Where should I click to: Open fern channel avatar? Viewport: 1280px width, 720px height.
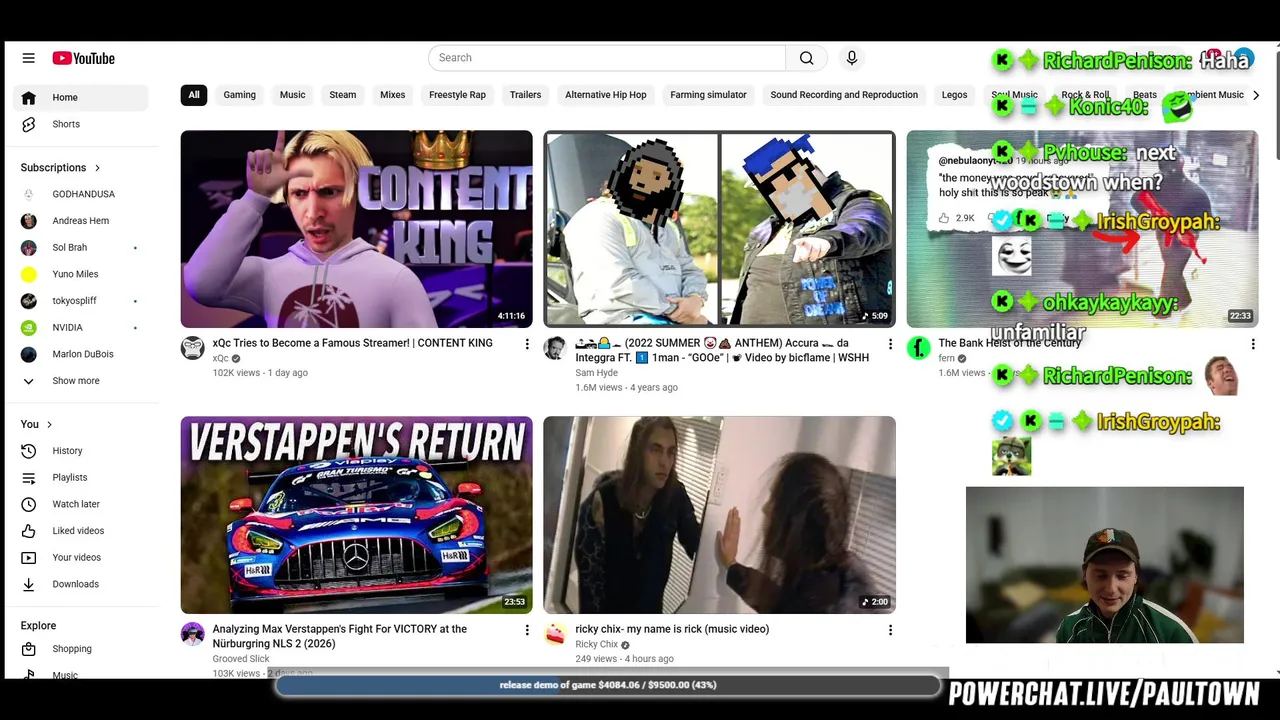[x=918, y=348]
